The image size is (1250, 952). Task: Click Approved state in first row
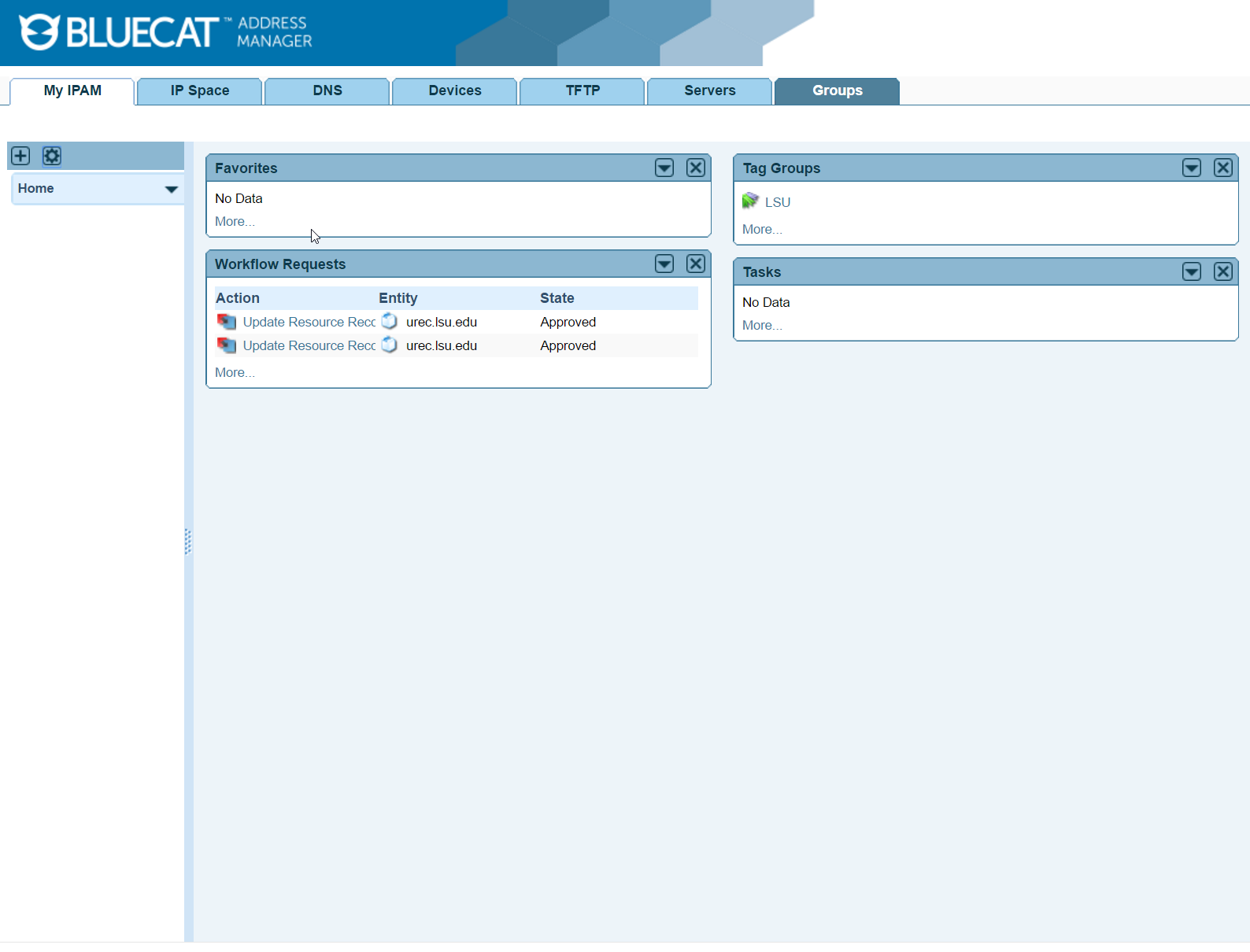568,322
